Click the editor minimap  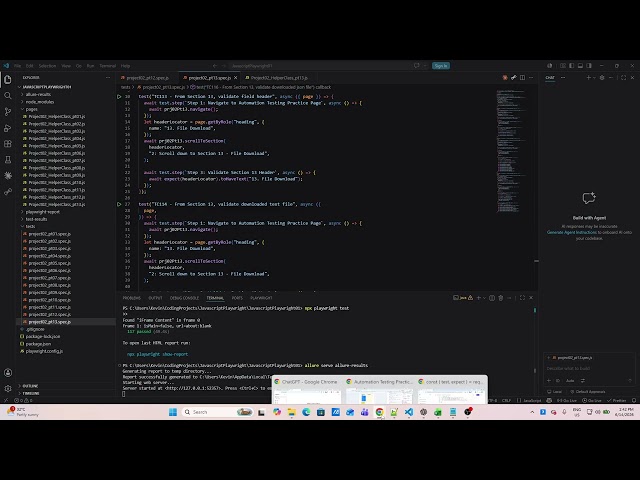[510, 151]
